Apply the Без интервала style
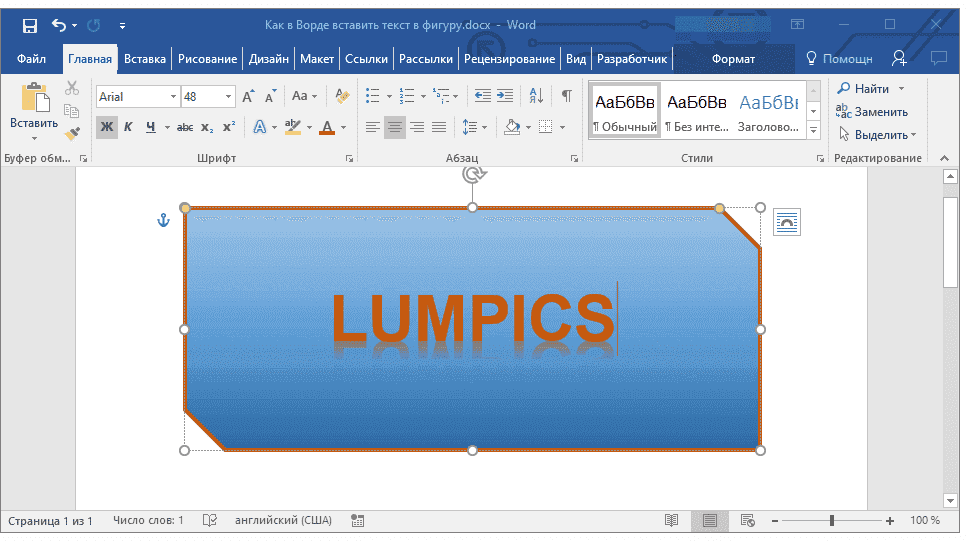968x541 pixels. point(696,110)
